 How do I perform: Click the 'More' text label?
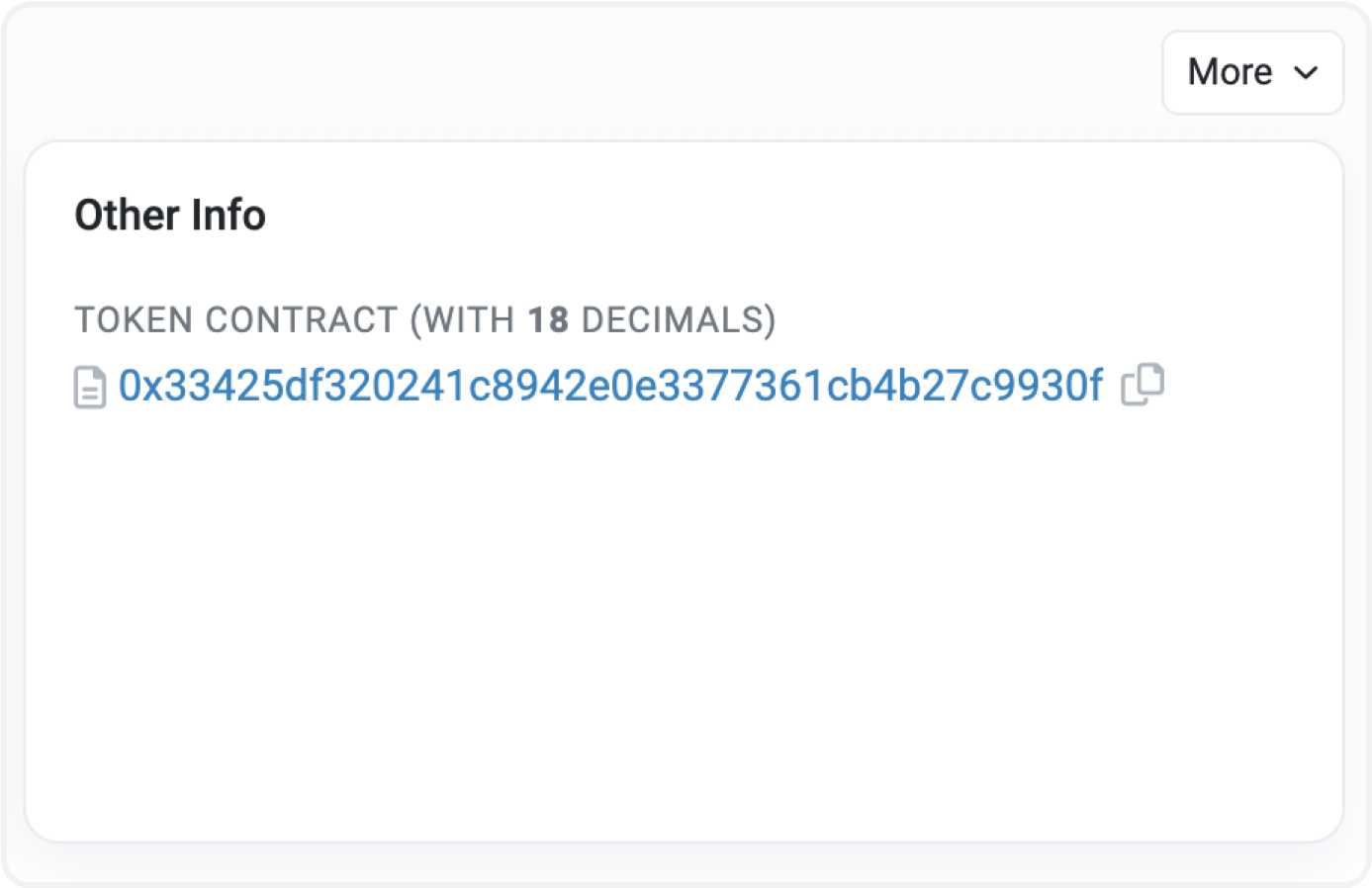pos(1230,72)
